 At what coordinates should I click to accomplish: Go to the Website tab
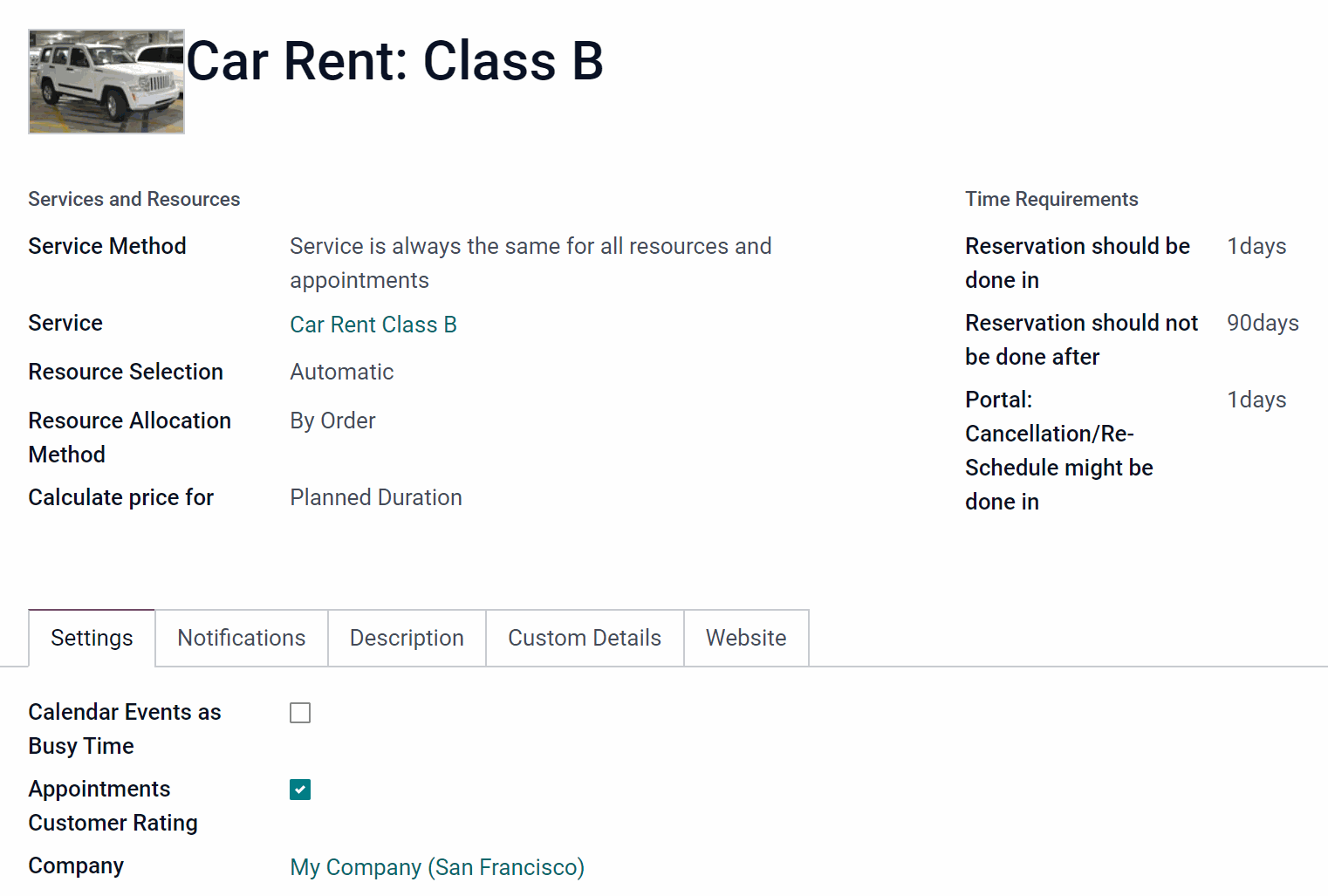click(746, 638)
